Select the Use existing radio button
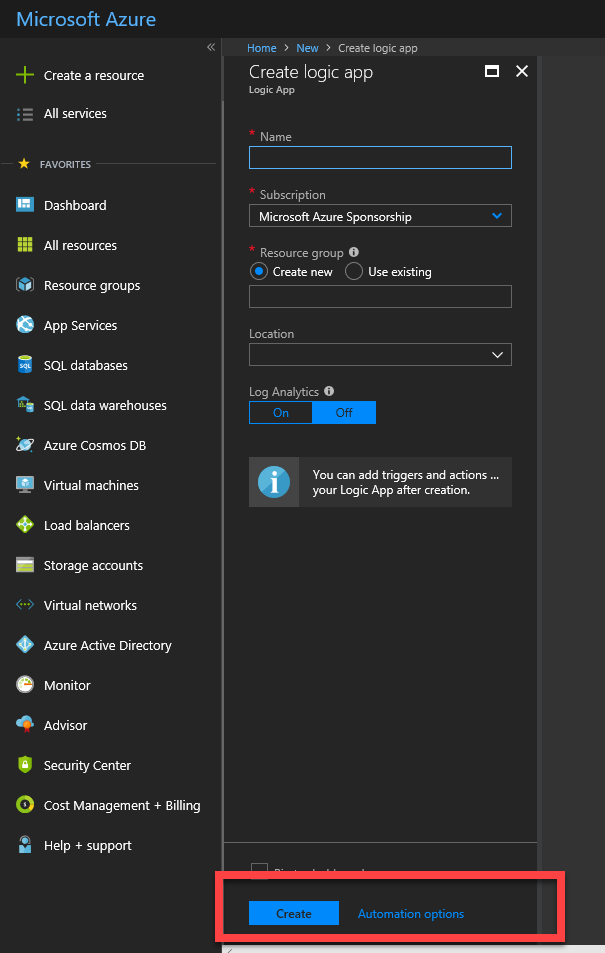 (354, 272)
